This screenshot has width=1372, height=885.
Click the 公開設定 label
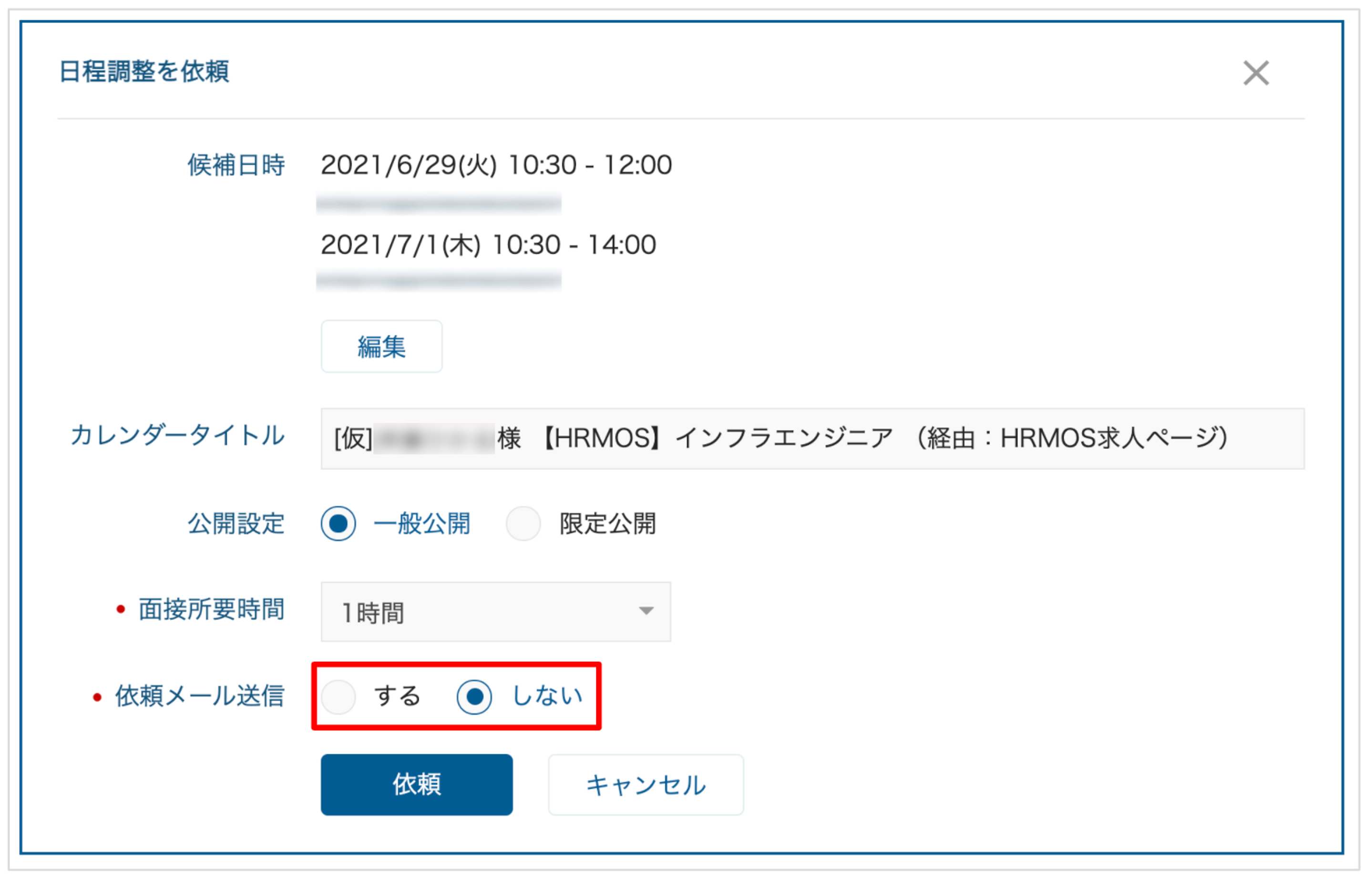tap(236, 524)
